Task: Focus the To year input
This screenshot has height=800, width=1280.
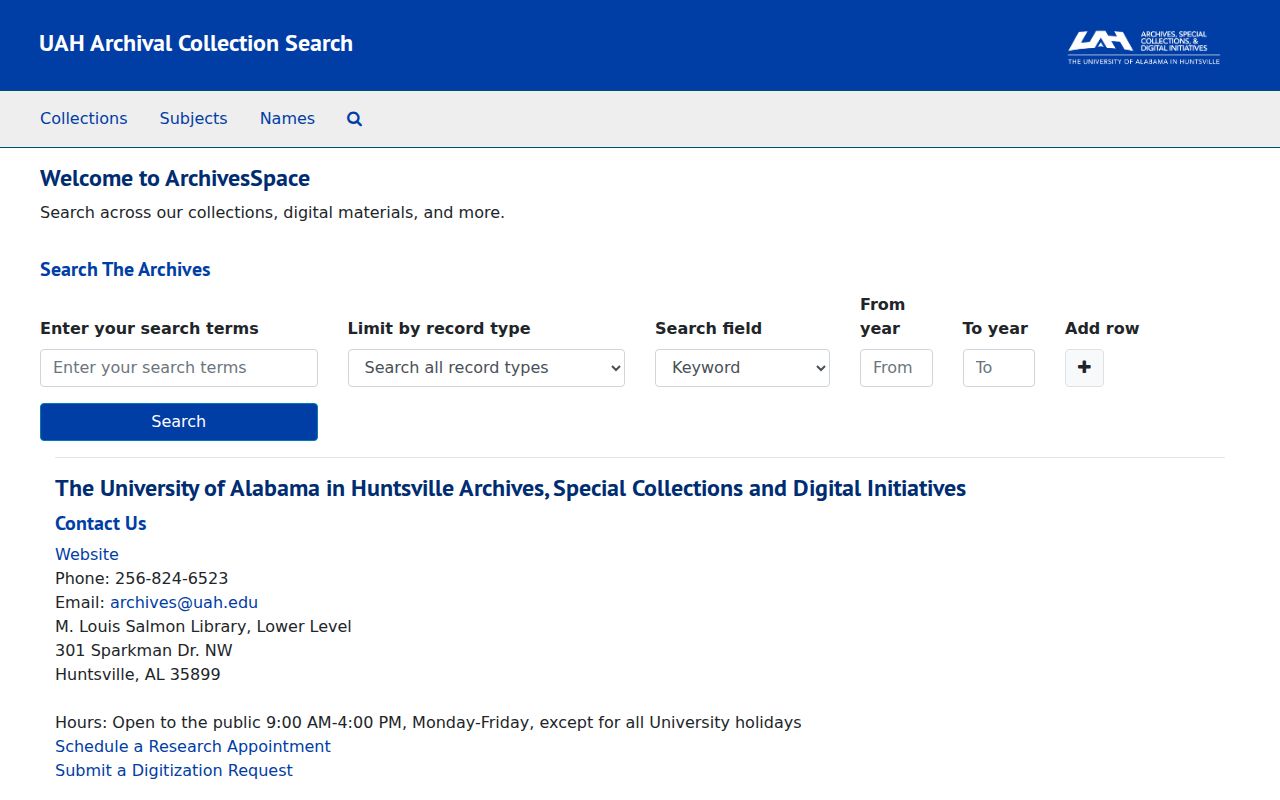Action: 999,368
